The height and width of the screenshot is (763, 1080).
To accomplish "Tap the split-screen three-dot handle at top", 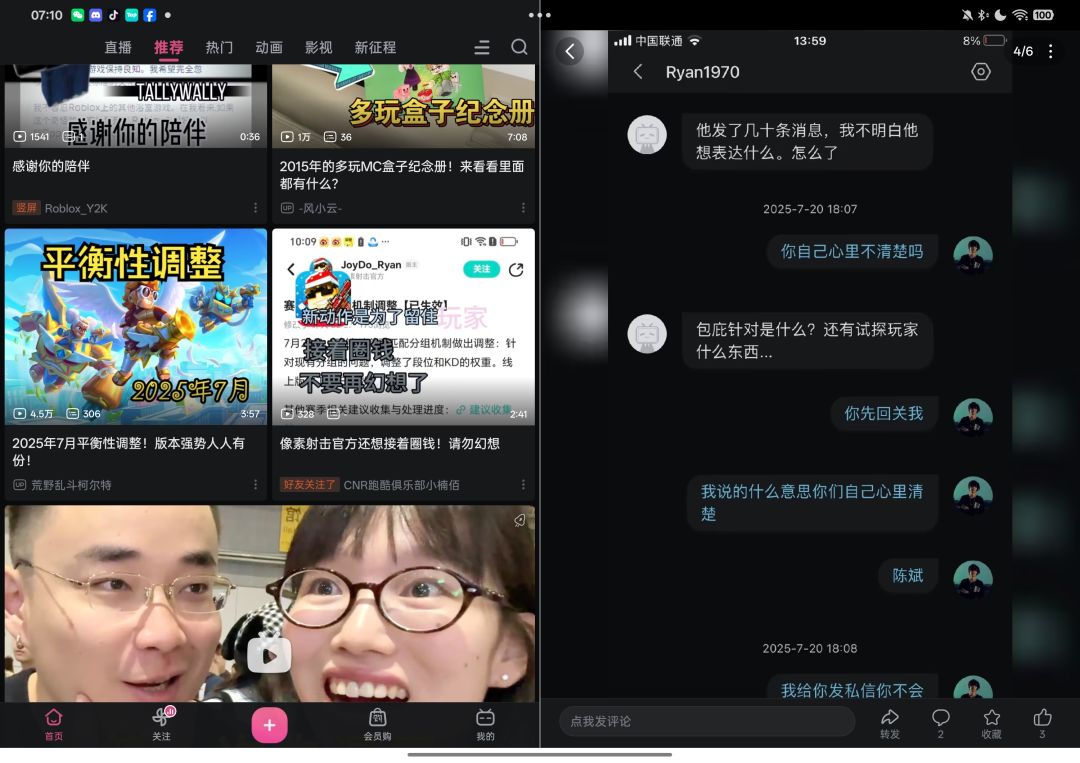I will coord(540,14).
